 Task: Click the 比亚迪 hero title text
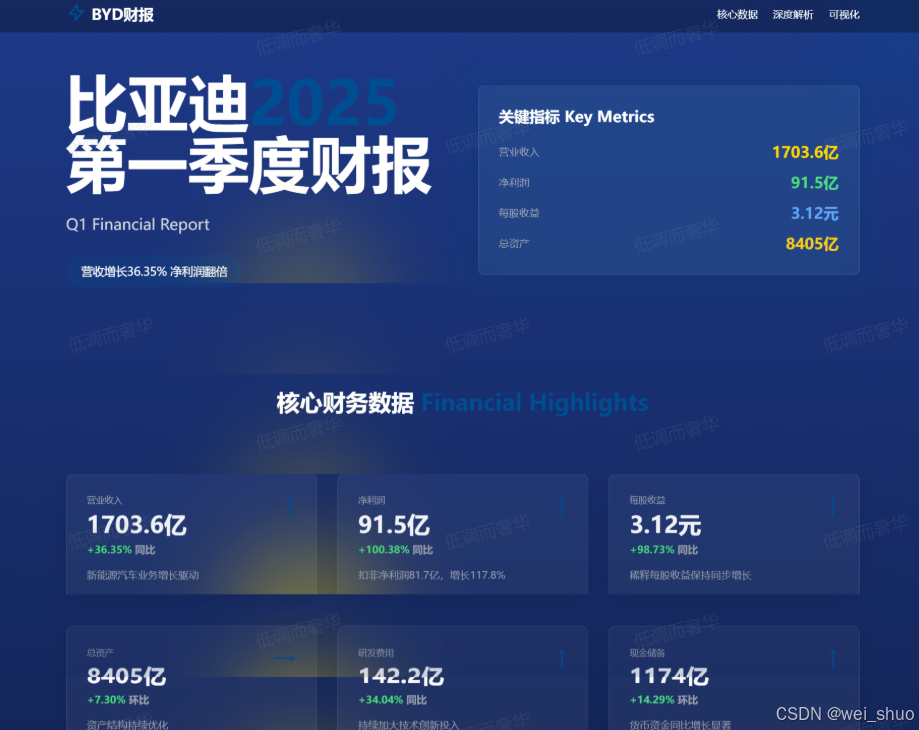(158, 104)
